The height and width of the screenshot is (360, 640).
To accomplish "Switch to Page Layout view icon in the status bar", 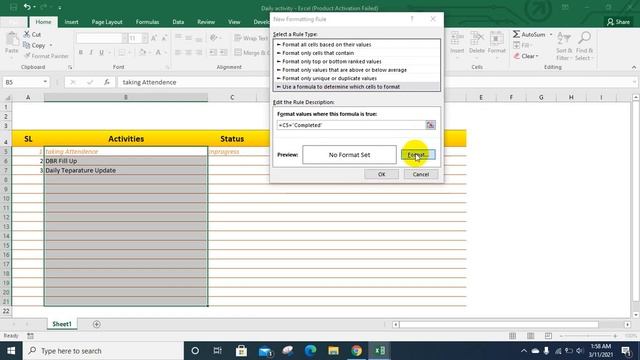I will (x=531, y=336).
